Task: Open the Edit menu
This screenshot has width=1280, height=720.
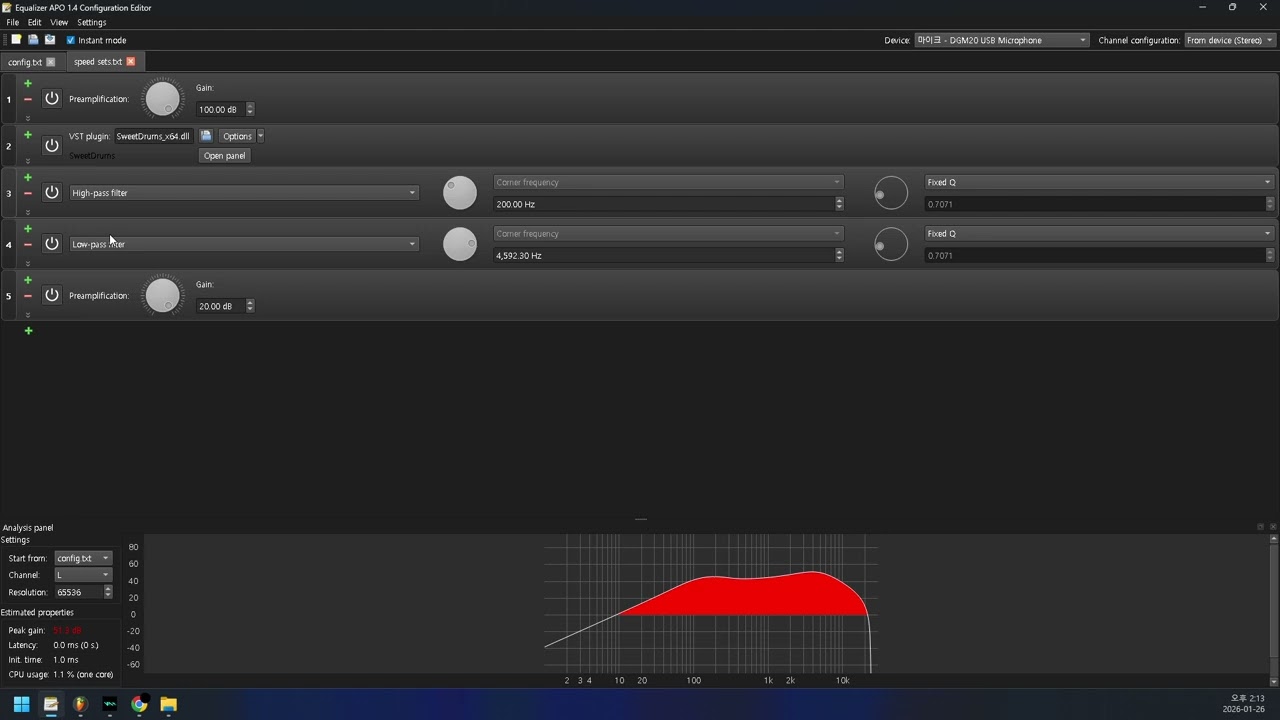Action: click(x=34, y=22)
